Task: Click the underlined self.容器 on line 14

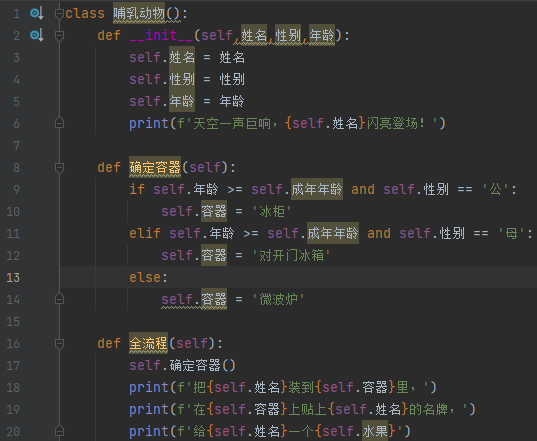Action: [x=194, y=300]
